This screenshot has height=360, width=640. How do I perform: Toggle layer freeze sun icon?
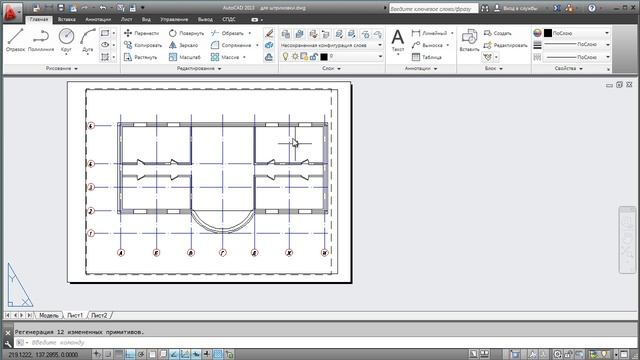(295, 57)
